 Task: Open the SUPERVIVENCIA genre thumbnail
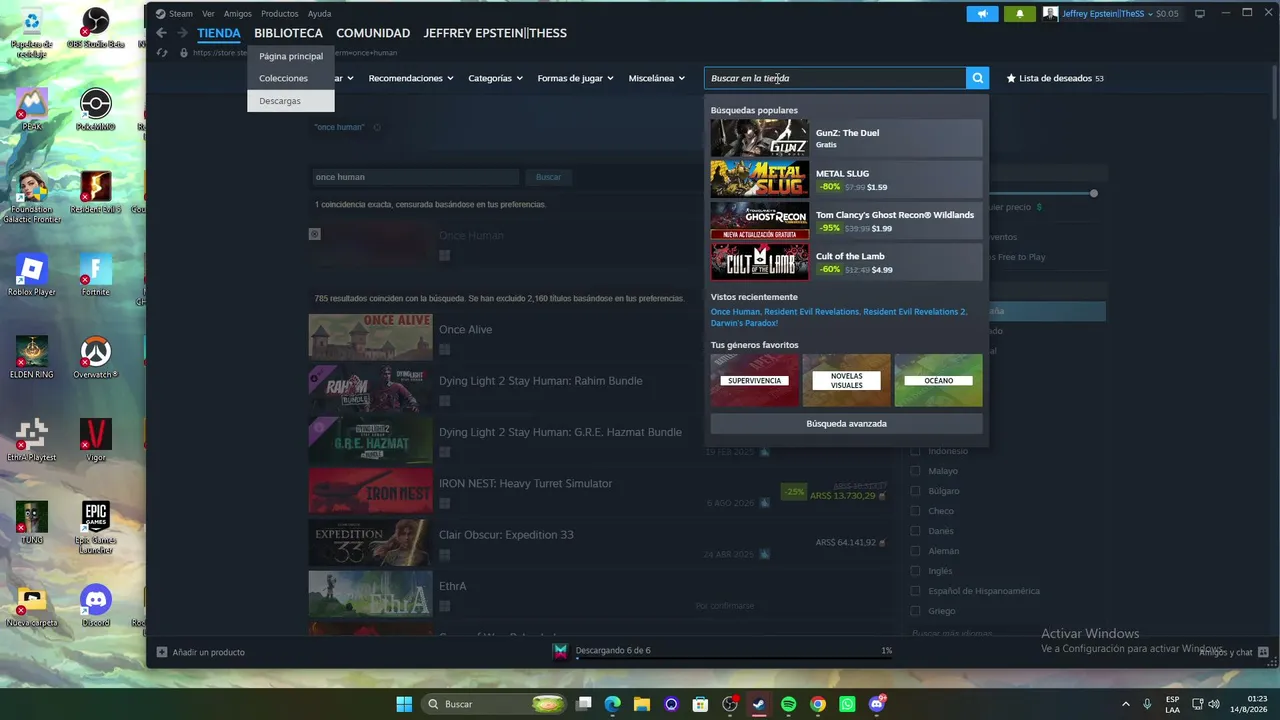(x=755, y=380)
